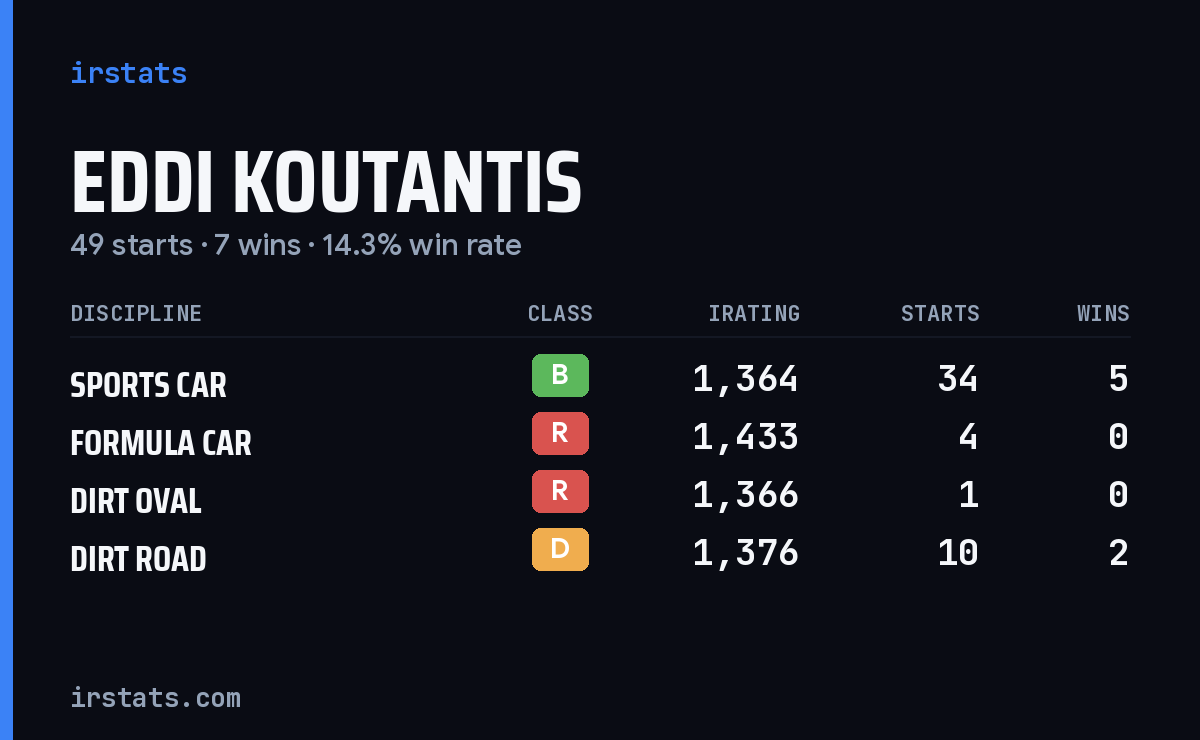Sort by IRATING column header
Image resolution: width=1200 pixels, height=740 pixels.
pos(754,314)
